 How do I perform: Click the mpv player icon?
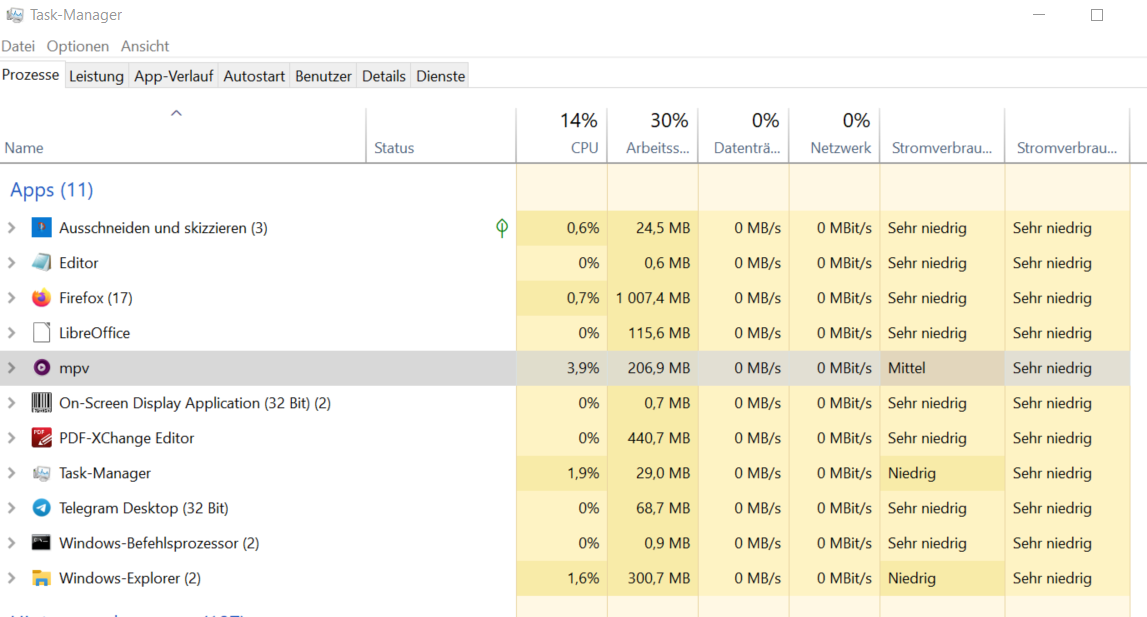41,368
